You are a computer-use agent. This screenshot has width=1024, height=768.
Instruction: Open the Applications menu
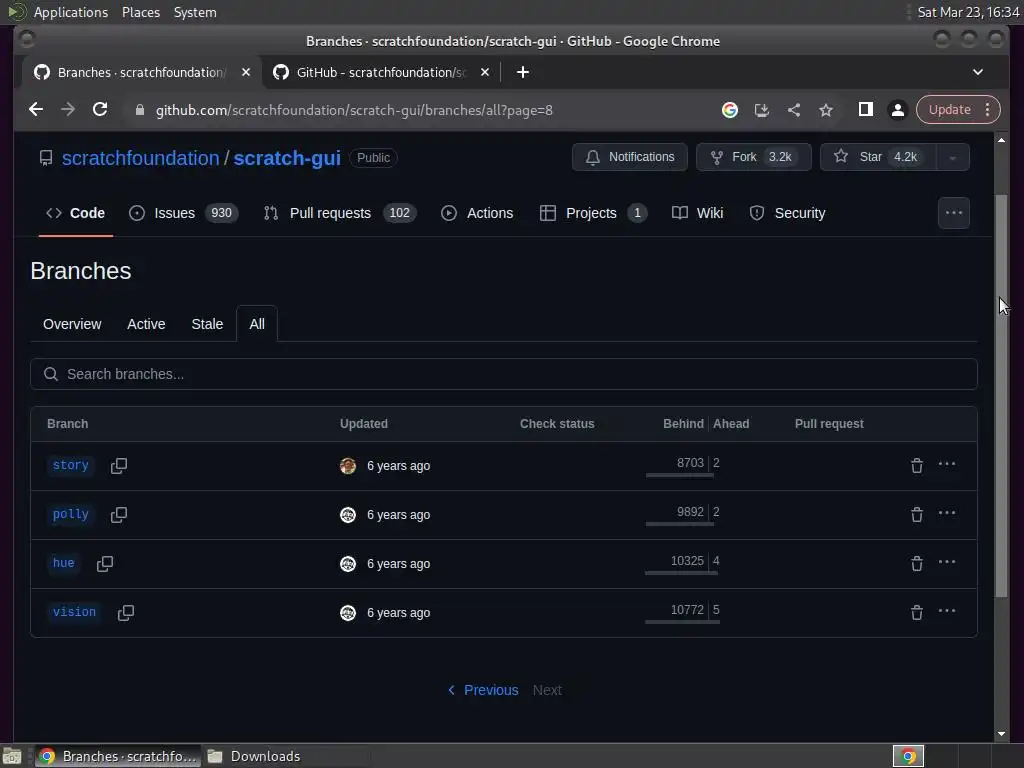[x=71, y=12]
